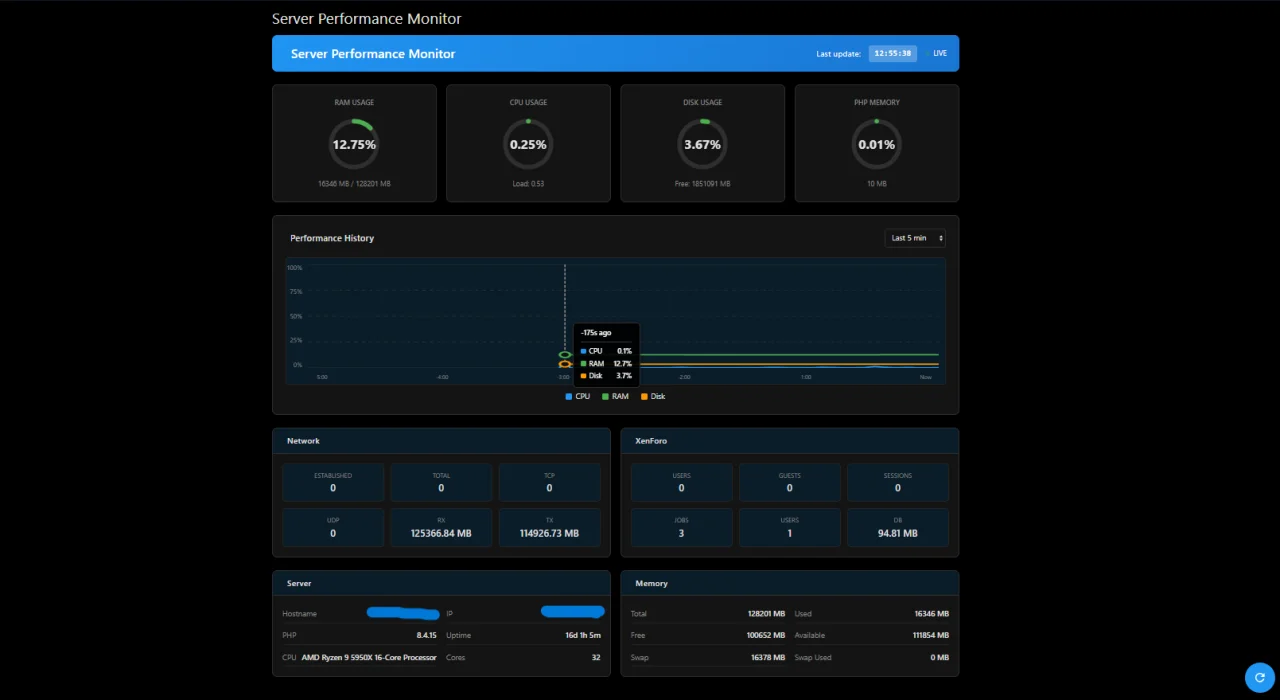Click the RAM Usage circular gauge

coord(354,144)
